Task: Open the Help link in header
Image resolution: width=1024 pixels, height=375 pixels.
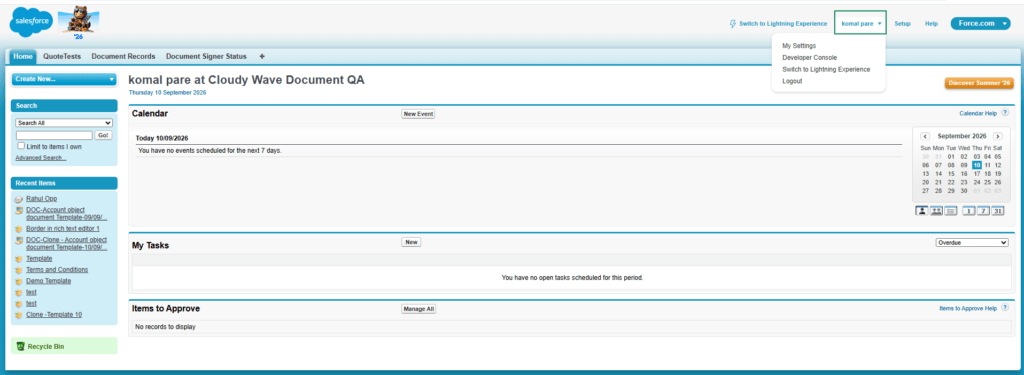Action: 931,24
